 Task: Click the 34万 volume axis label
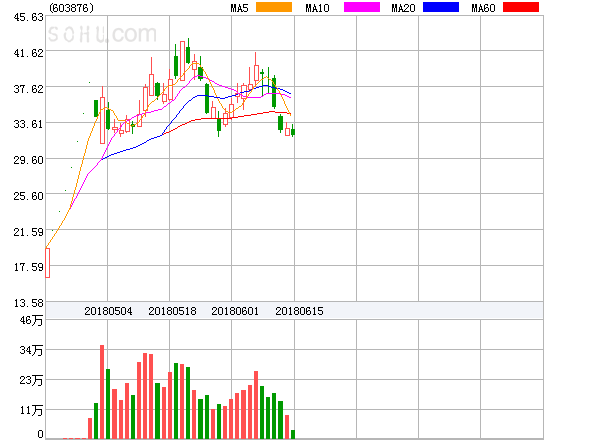pos(31,350)
